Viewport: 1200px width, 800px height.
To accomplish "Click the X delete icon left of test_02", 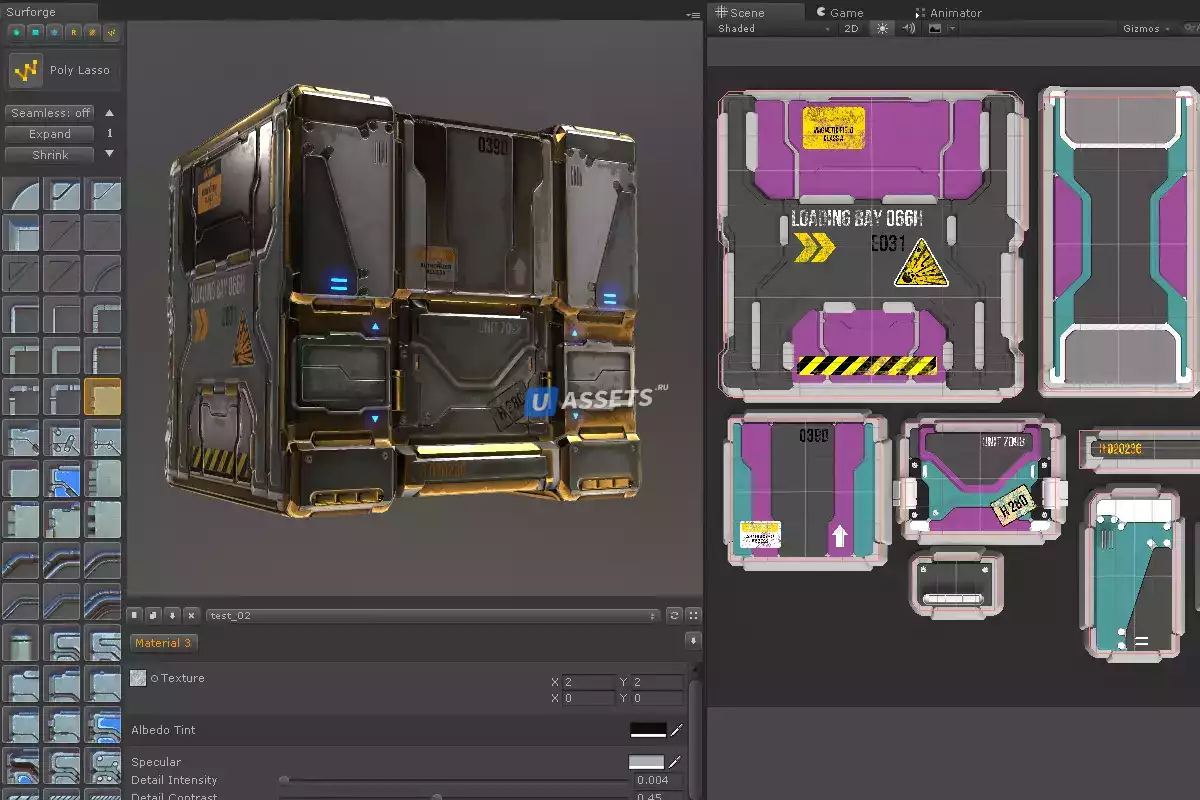I will click(x=190, y=615).
